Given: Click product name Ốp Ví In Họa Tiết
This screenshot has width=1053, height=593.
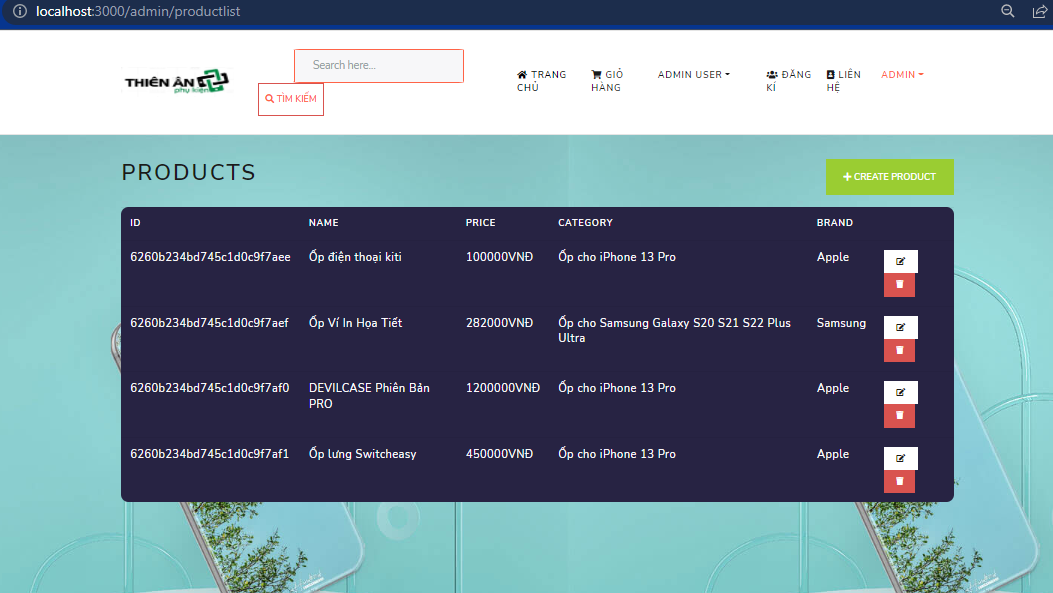Looking at the screenshot, I should (x=355, y=322).
